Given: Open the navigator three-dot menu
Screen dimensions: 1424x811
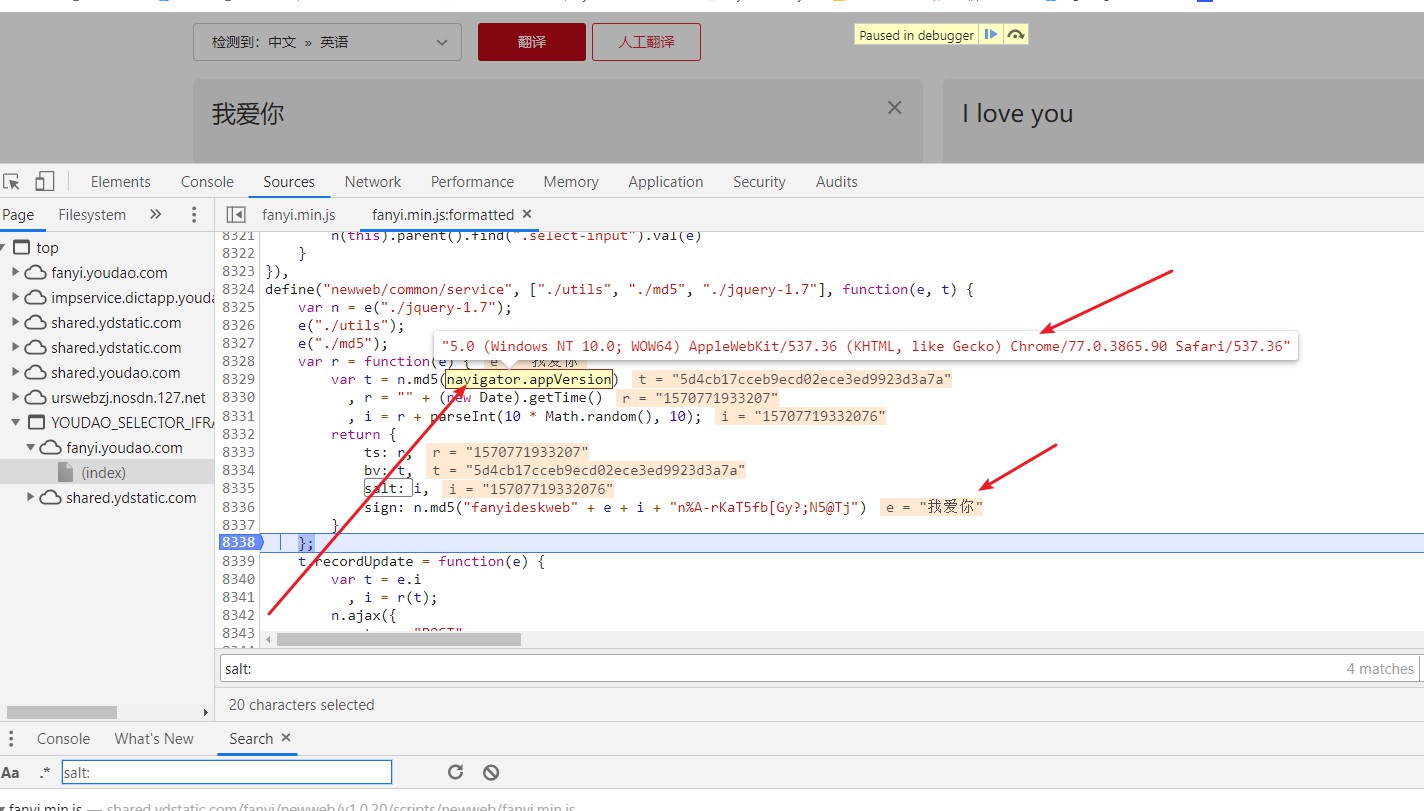Looking at the screenshot, I should (x=194, y=215).
